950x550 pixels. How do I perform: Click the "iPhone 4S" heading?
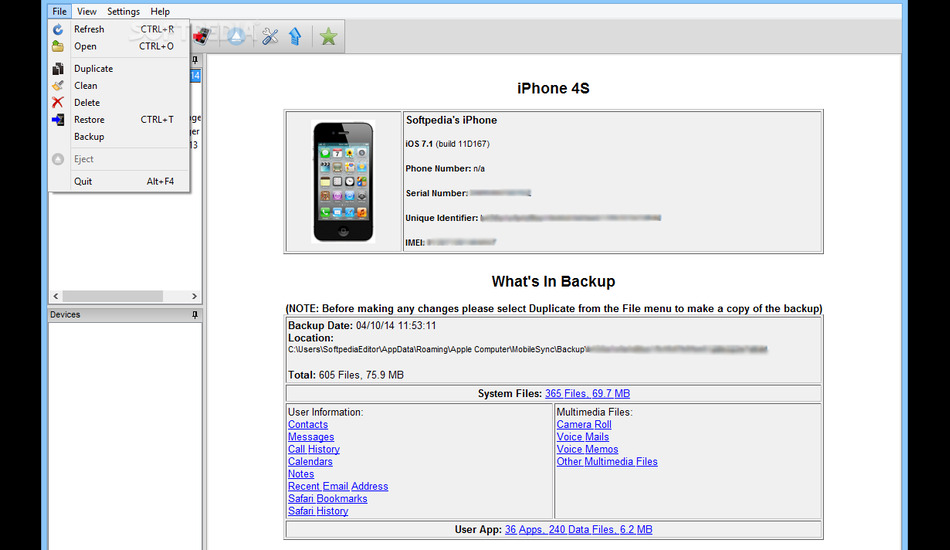coord(553,88)
